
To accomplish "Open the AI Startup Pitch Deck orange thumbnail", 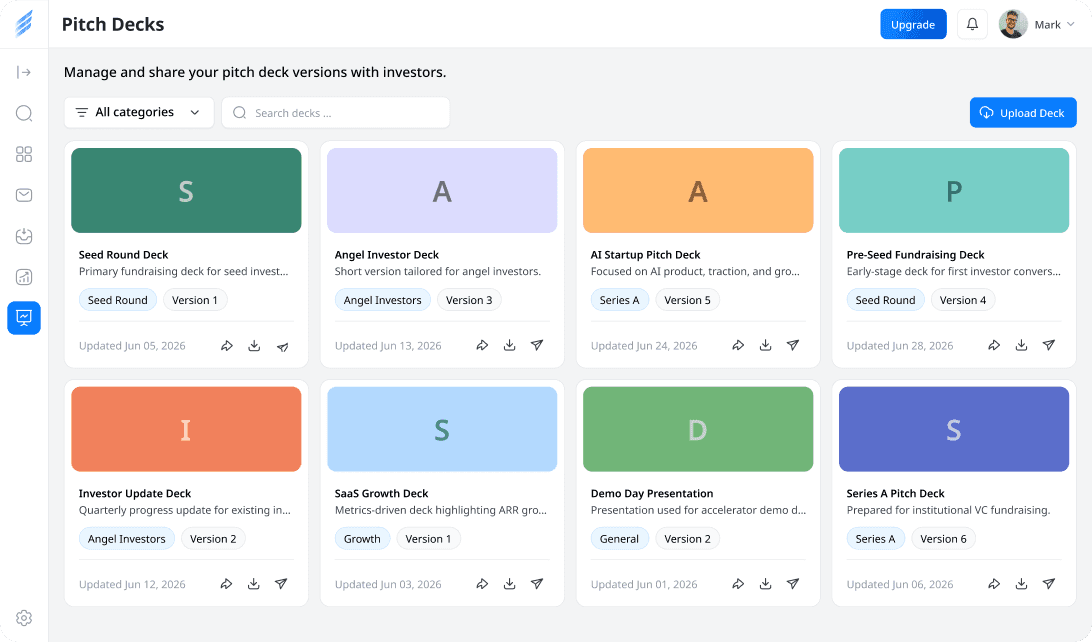I will 698,190.
